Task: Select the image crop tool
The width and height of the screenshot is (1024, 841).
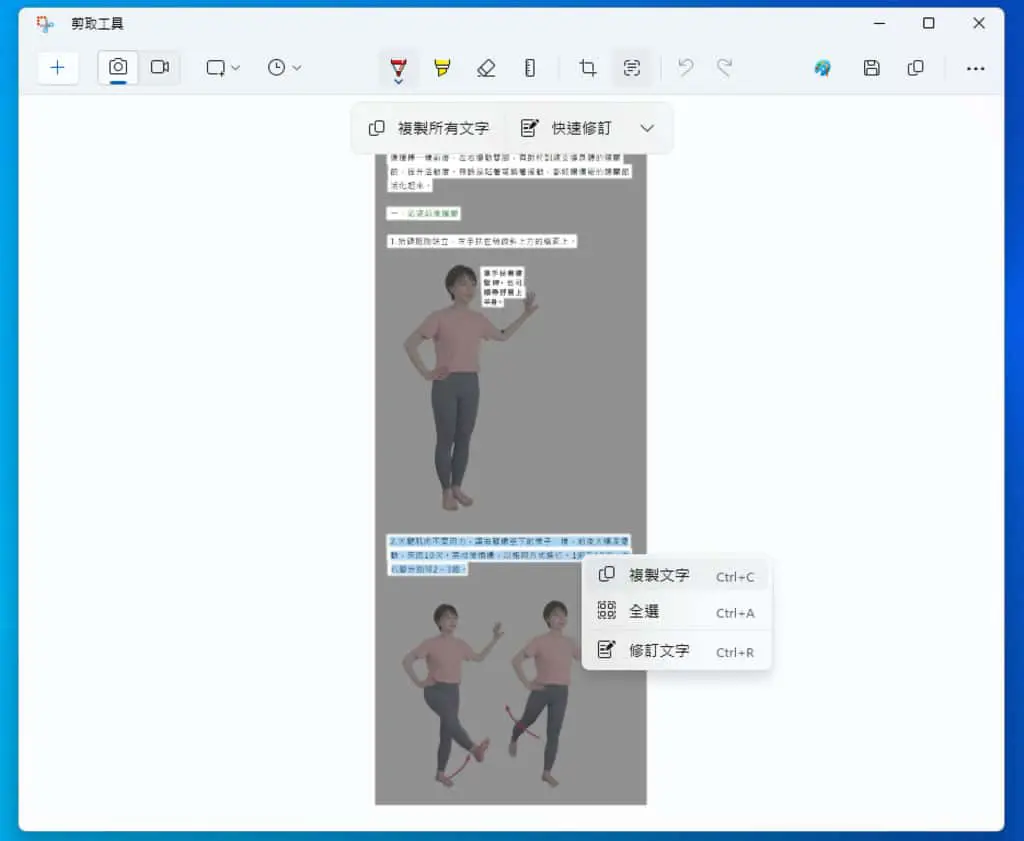Action: tap(588, 68)
